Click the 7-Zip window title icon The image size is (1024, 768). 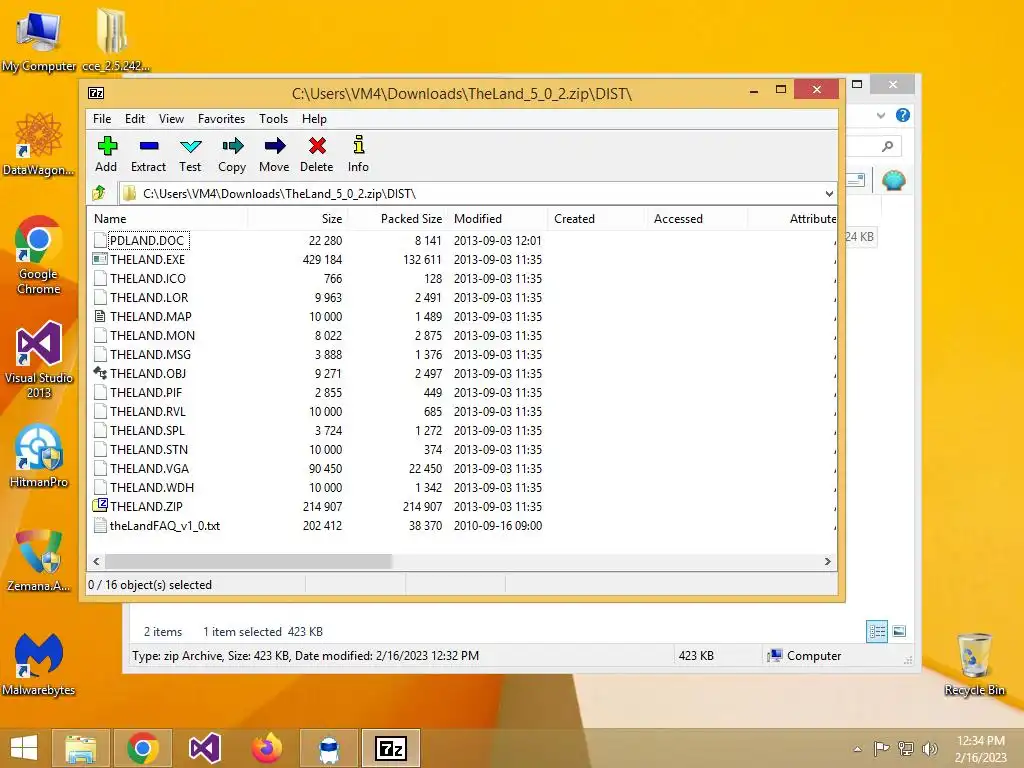coord(96,93)
